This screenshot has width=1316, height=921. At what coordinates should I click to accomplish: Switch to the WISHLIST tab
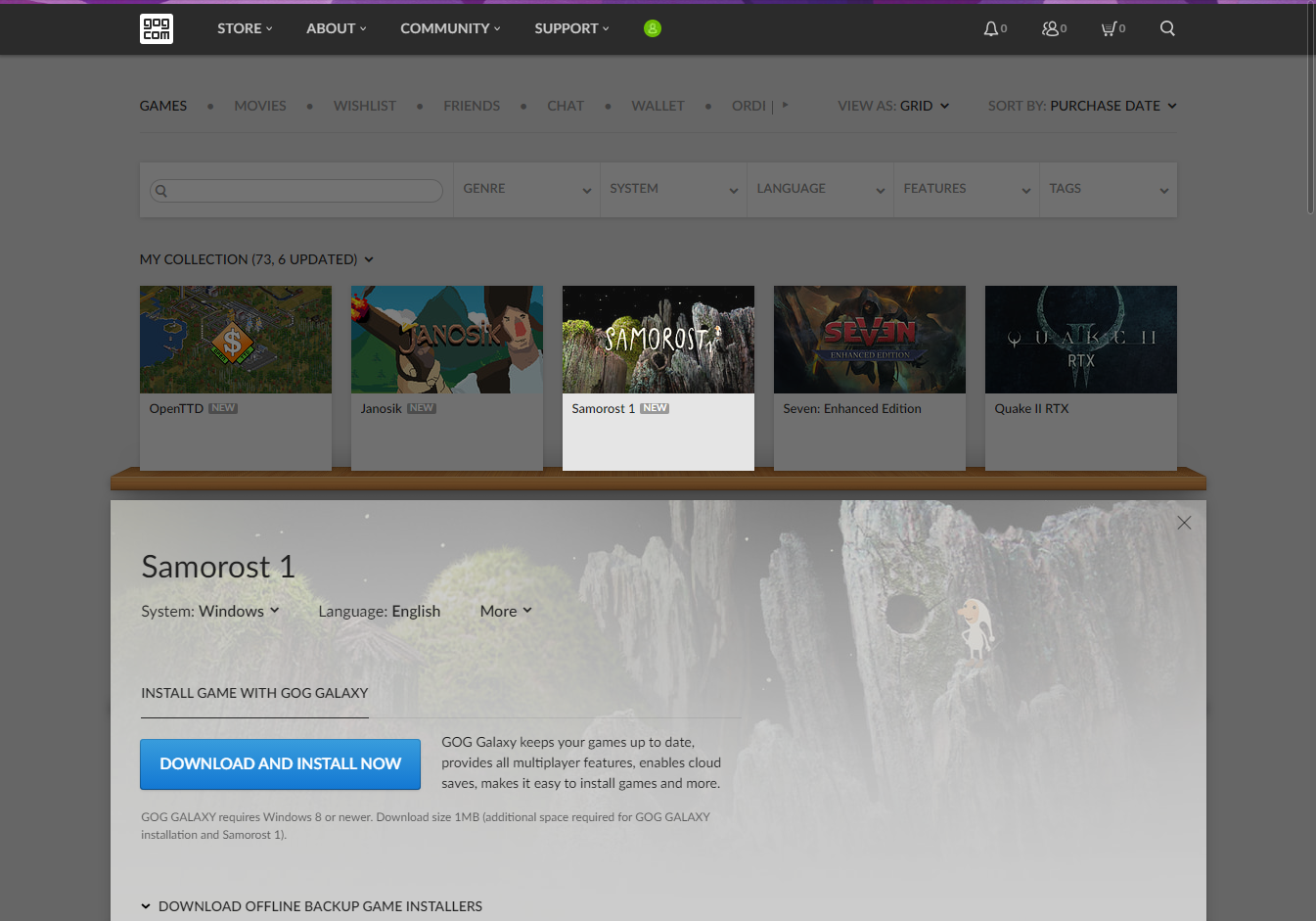point(365,106)
